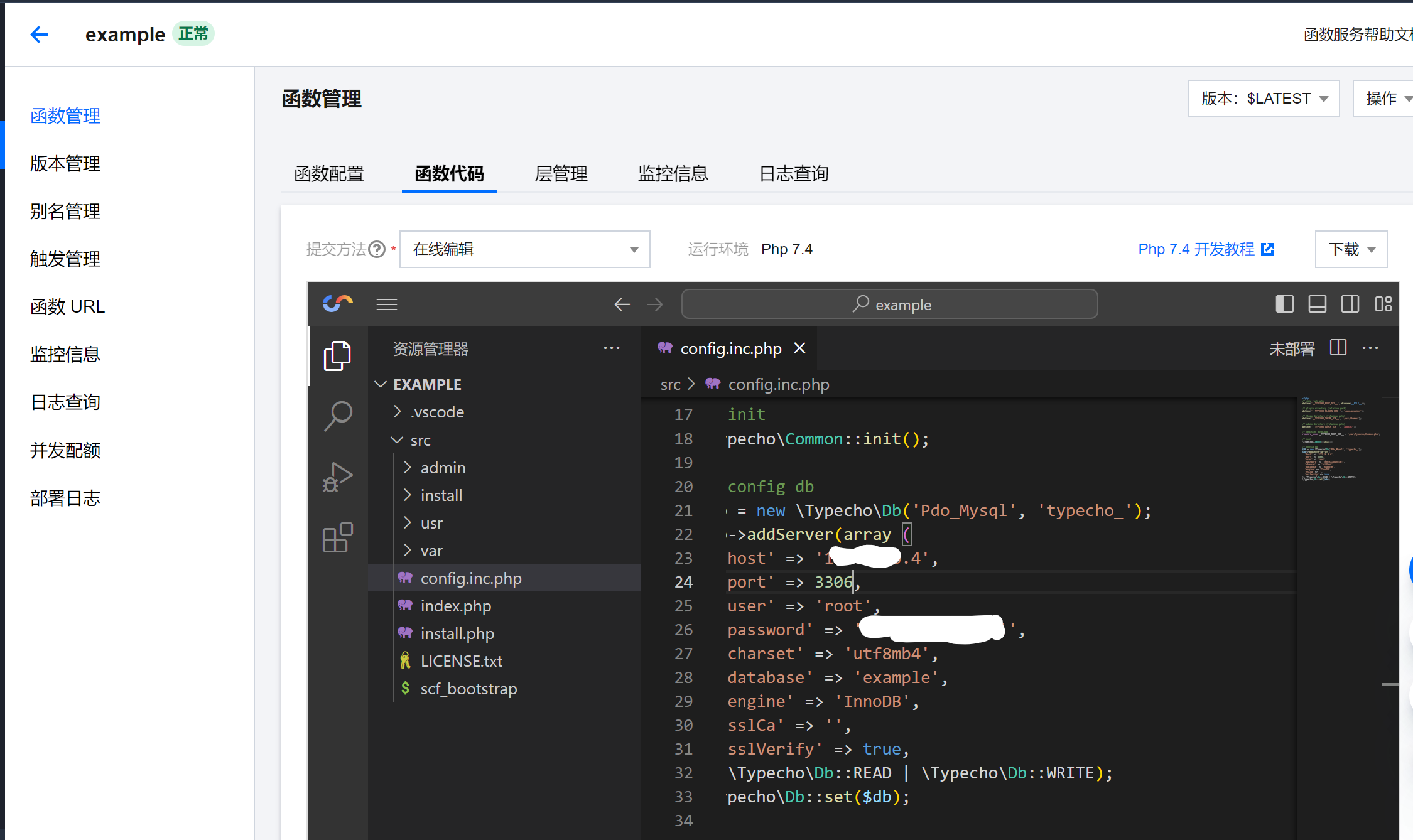
Task: Open the editor hamburger menu
Action: 386,304
